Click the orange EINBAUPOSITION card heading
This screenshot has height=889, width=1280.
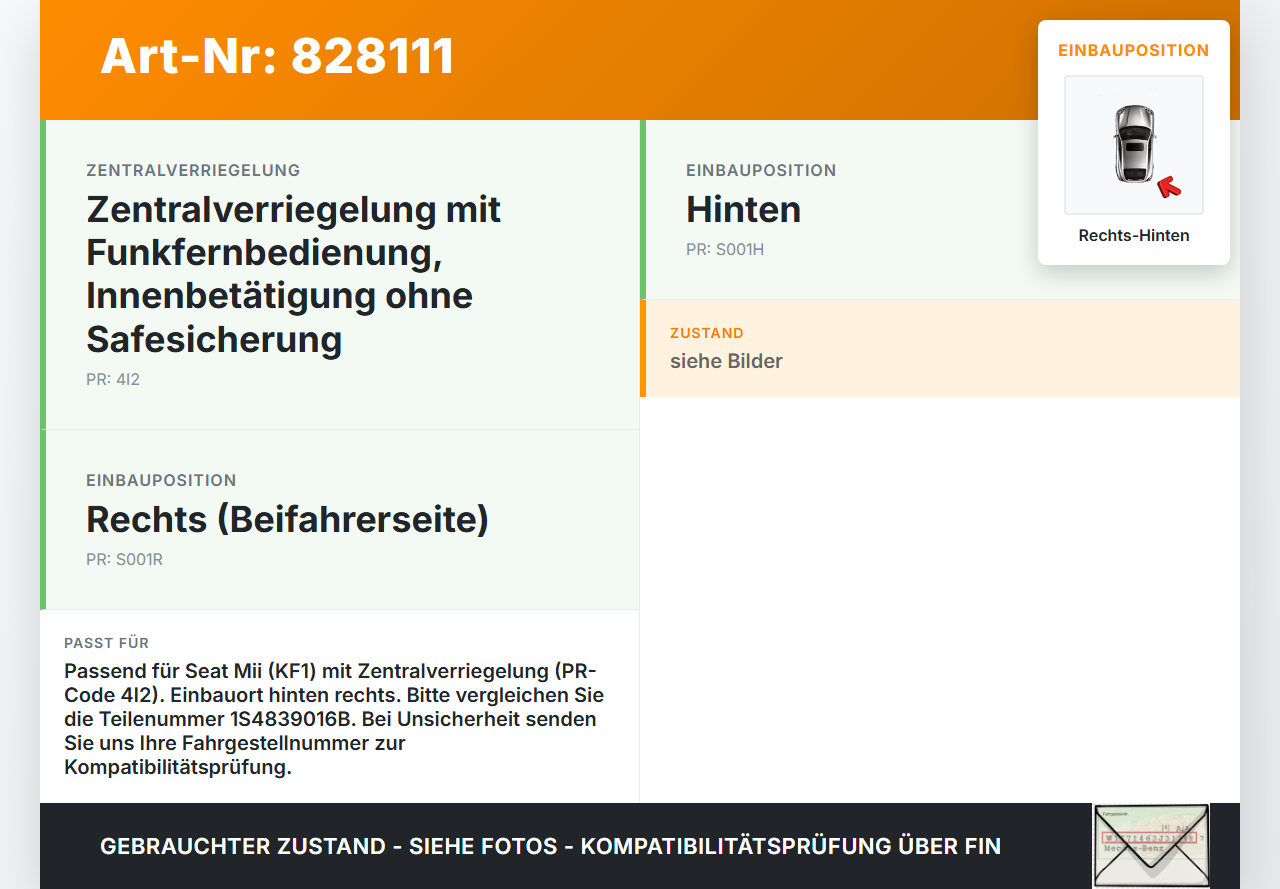point(1134,50)
